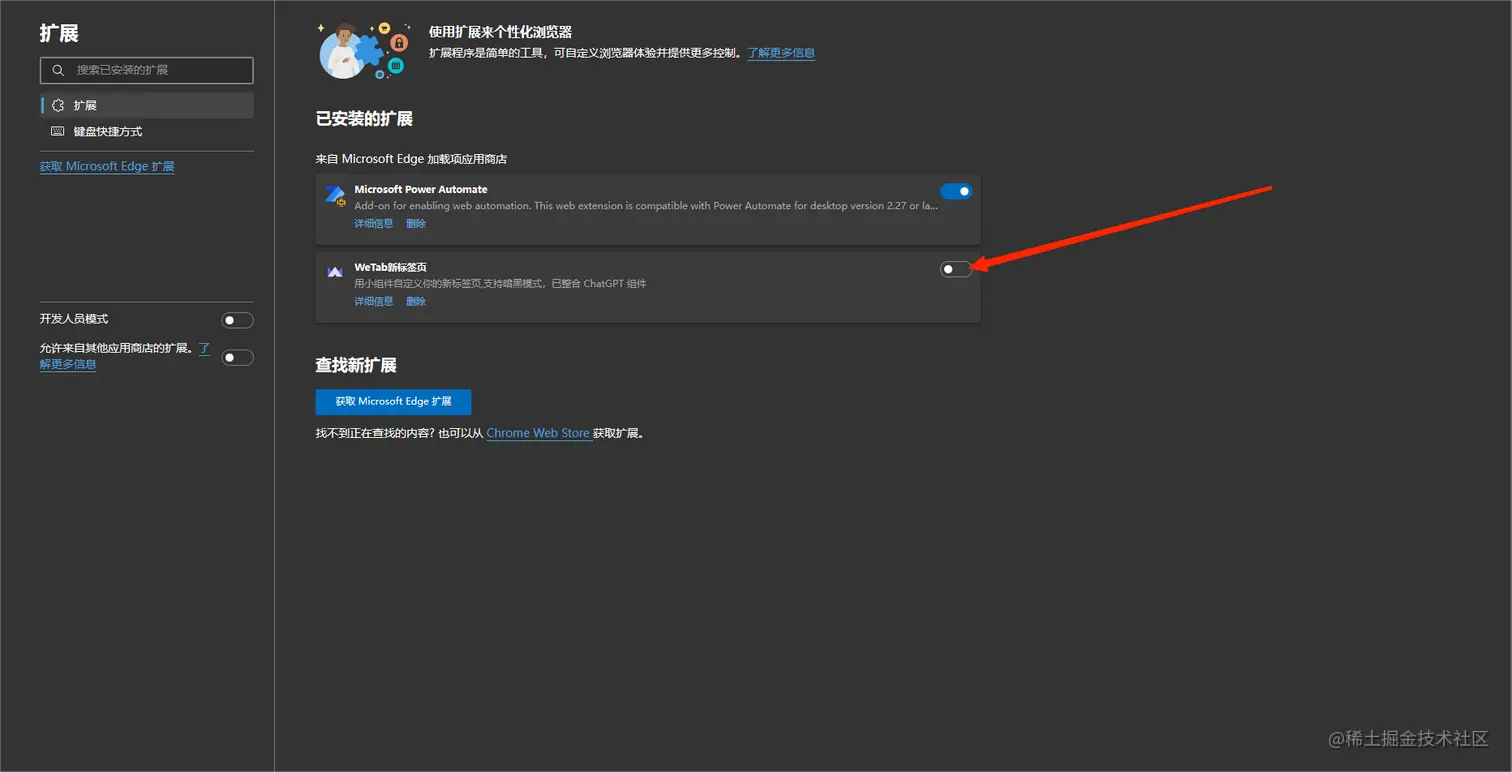Select the 扩展 sidebar menu item
Viewport: 1512px width, 772px height.
(x=147, y=105)
